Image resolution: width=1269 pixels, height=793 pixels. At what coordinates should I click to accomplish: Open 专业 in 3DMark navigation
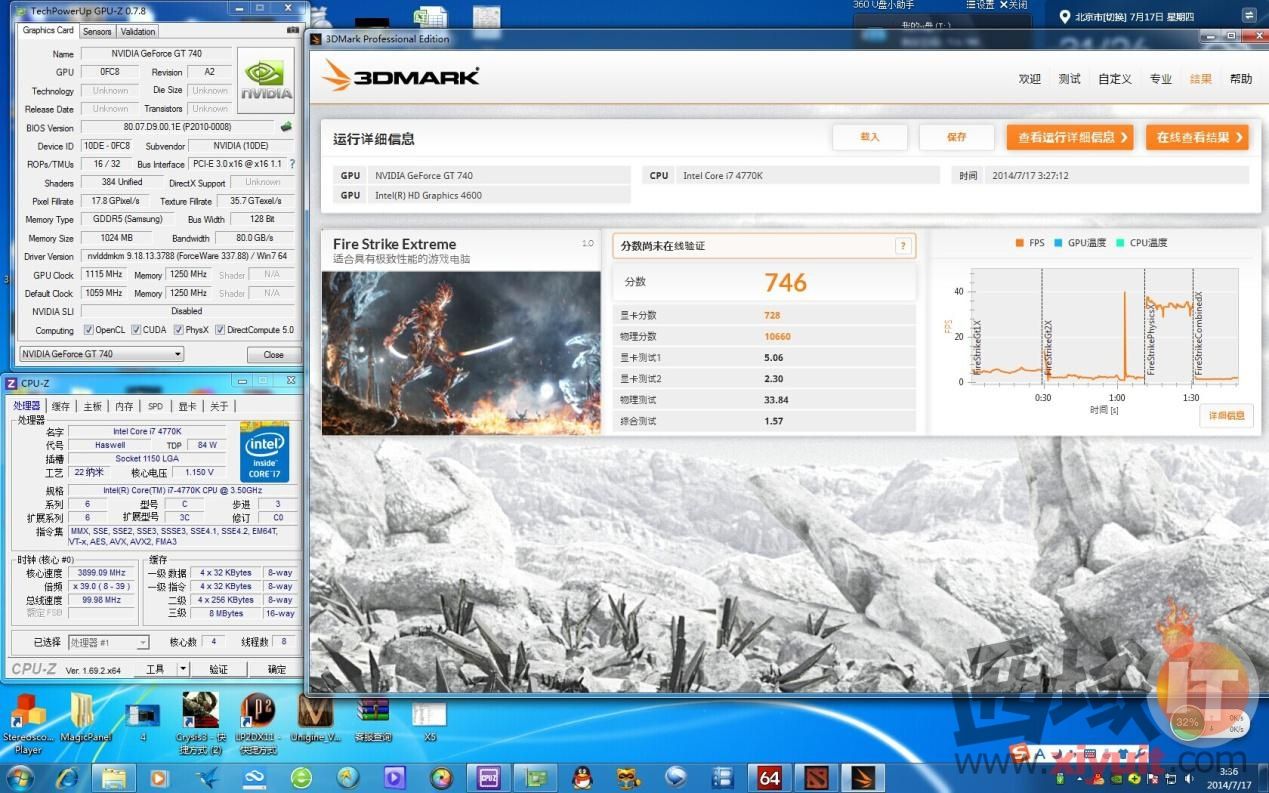tap(1160, 79)
